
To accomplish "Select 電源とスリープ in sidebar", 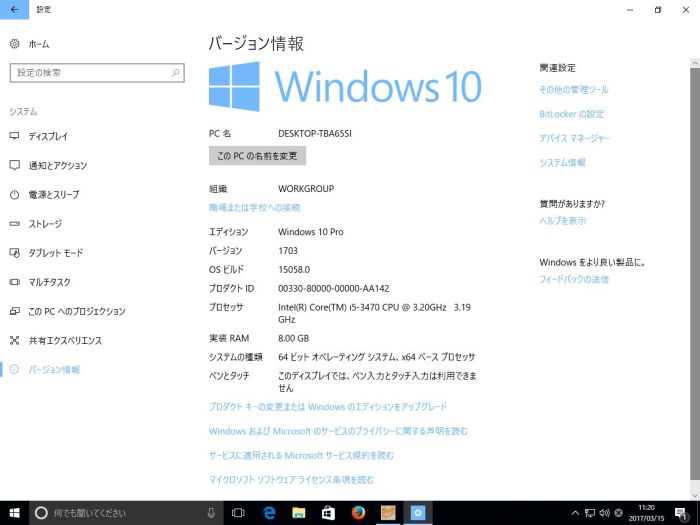I will [53, 194].
